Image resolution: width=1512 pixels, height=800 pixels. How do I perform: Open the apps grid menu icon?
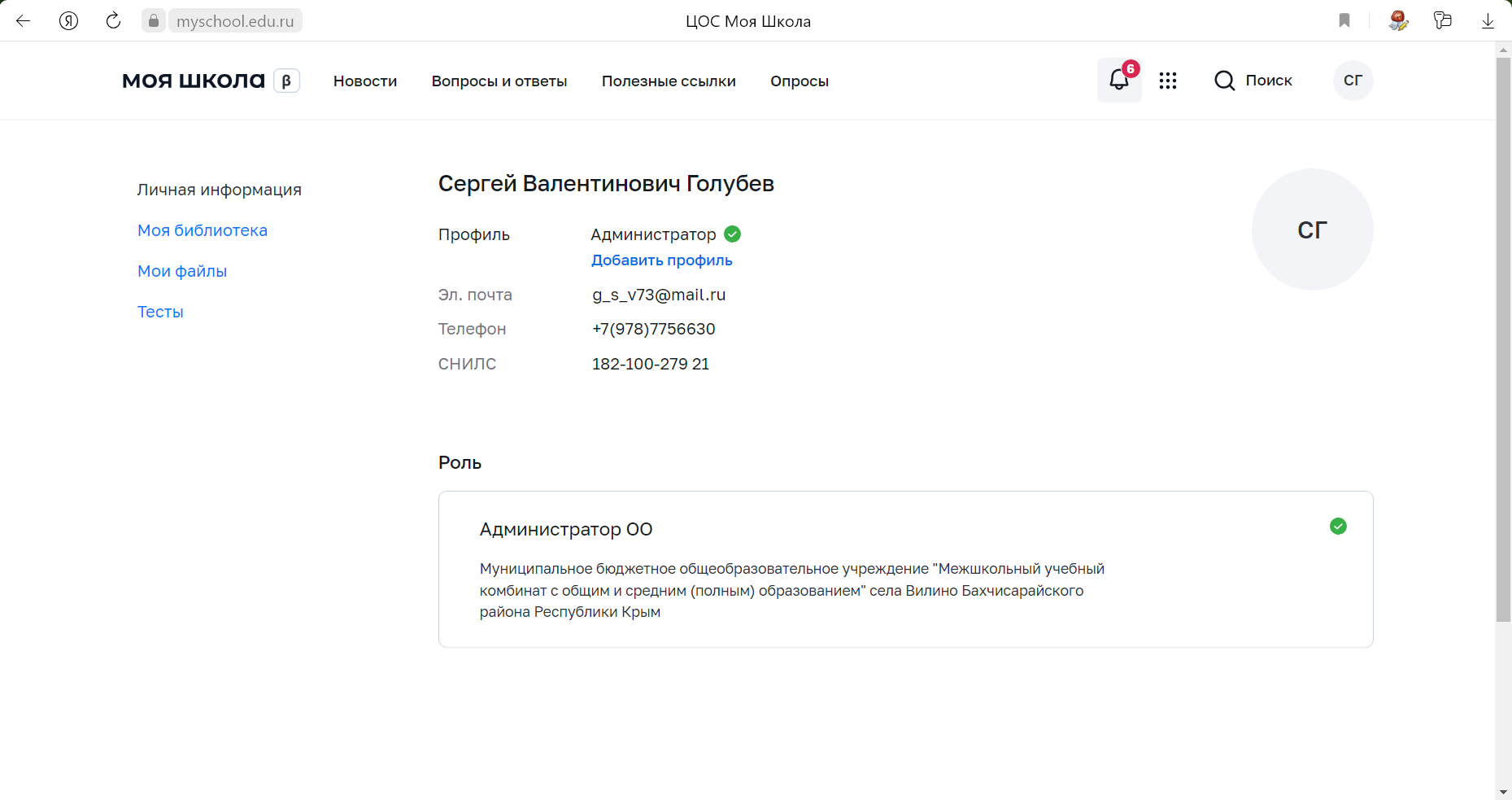pyautogui.click(x=1168, y=81)
